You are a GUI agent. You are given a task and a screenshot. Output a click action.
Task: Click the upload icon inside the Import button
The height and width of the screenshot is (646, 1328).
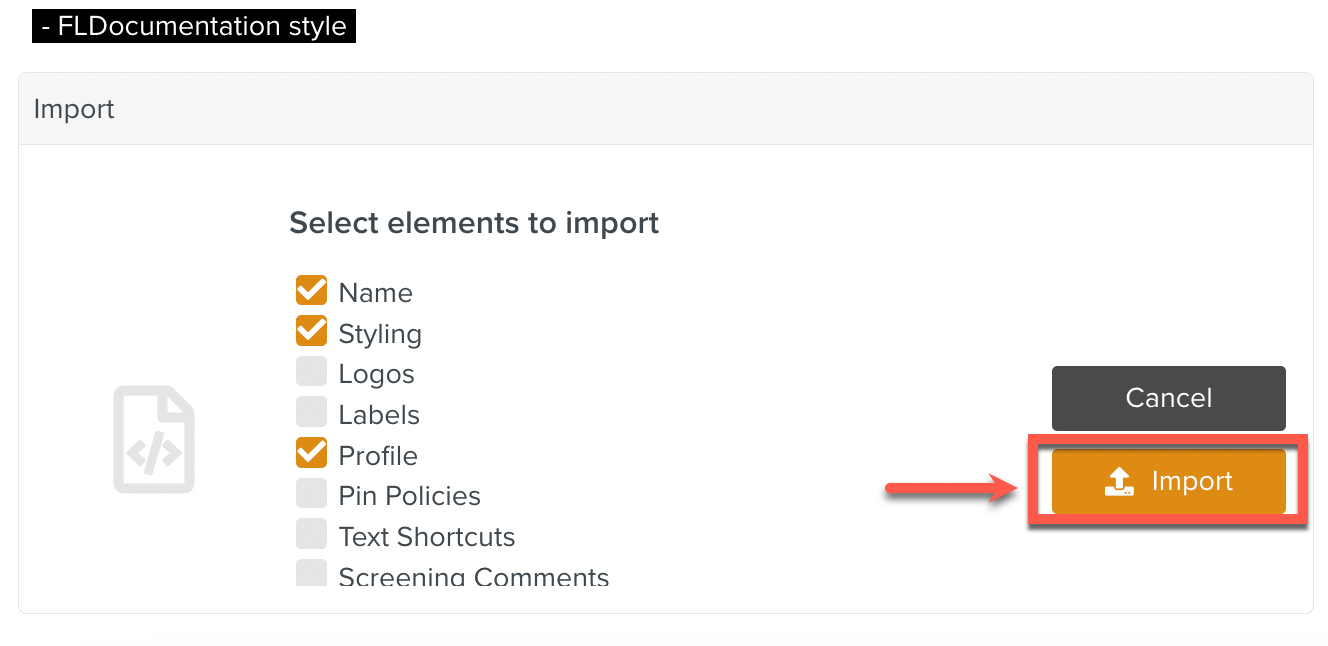[1119, 481]
